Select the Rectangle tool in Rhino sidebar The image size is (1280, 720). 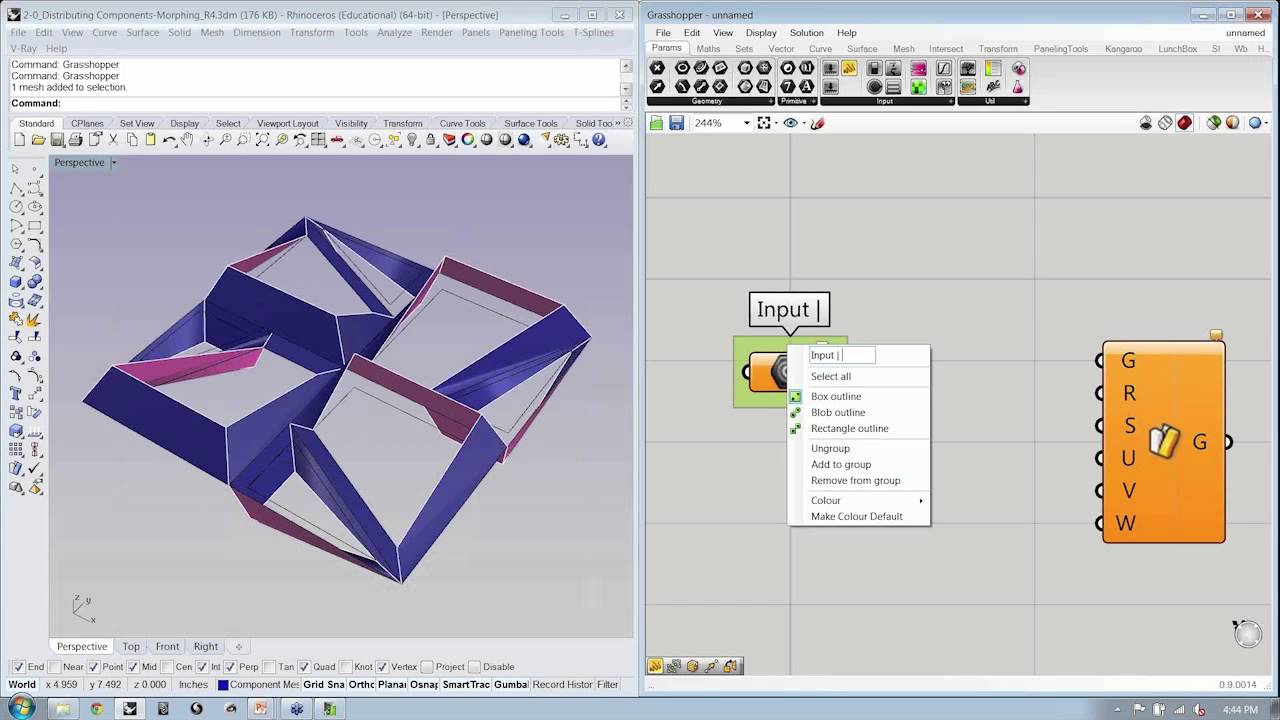pos(34,224)
